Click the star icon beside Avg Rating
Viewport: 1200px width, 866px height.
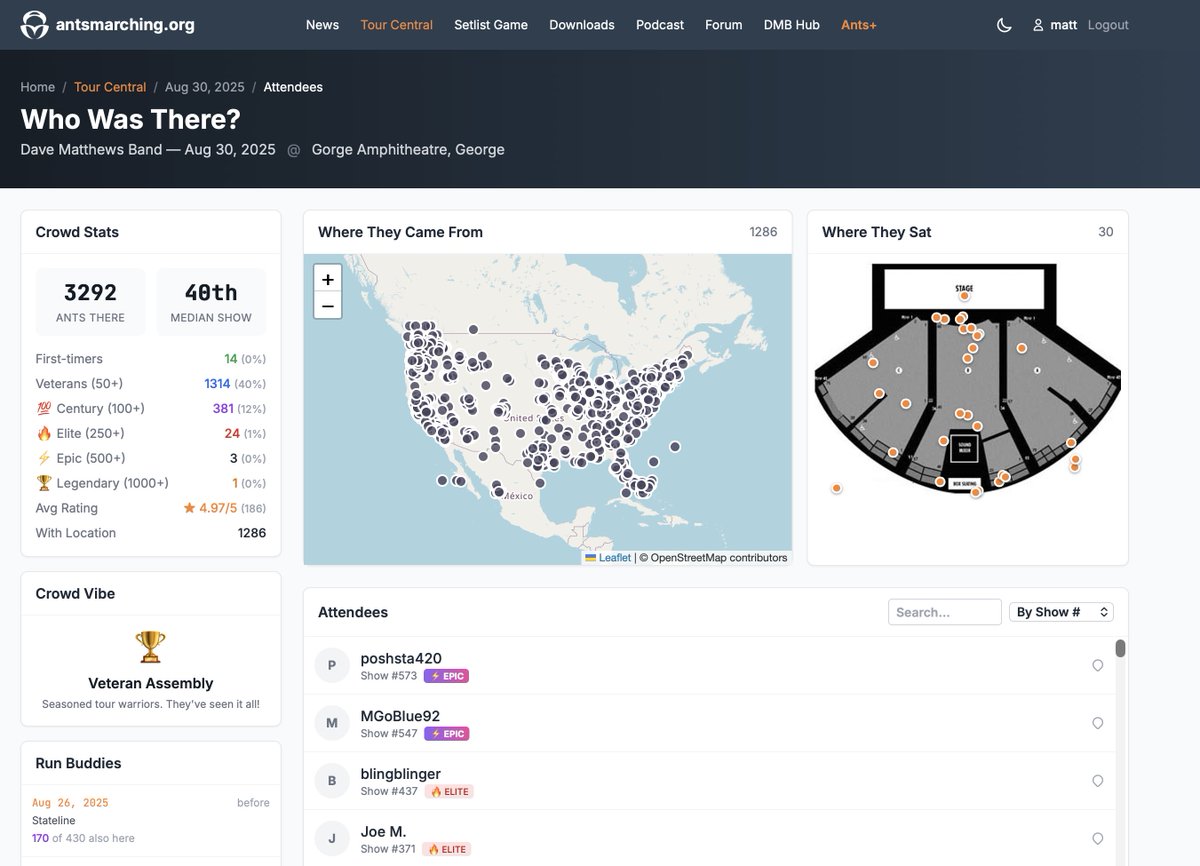pyautogui.click(x=189, y=508)
